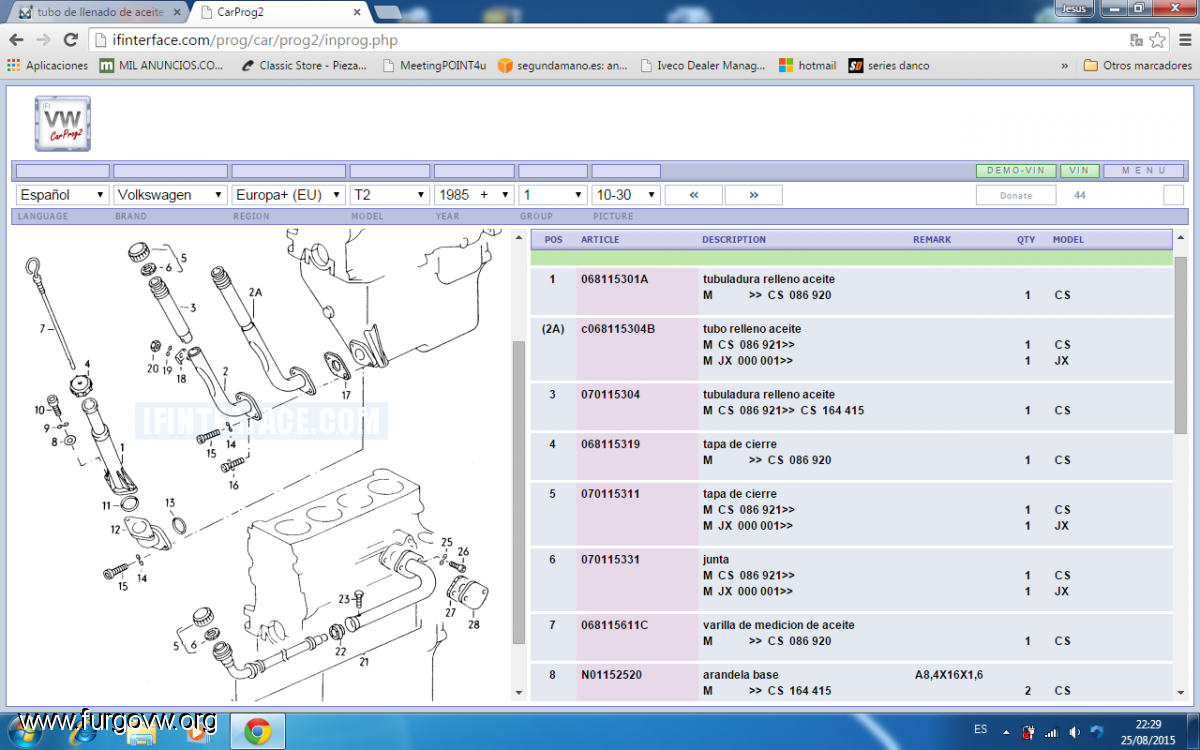Open the volume speaker tray icon
The width and height of the screenshot is (1200, 750).
(1074, 732)
